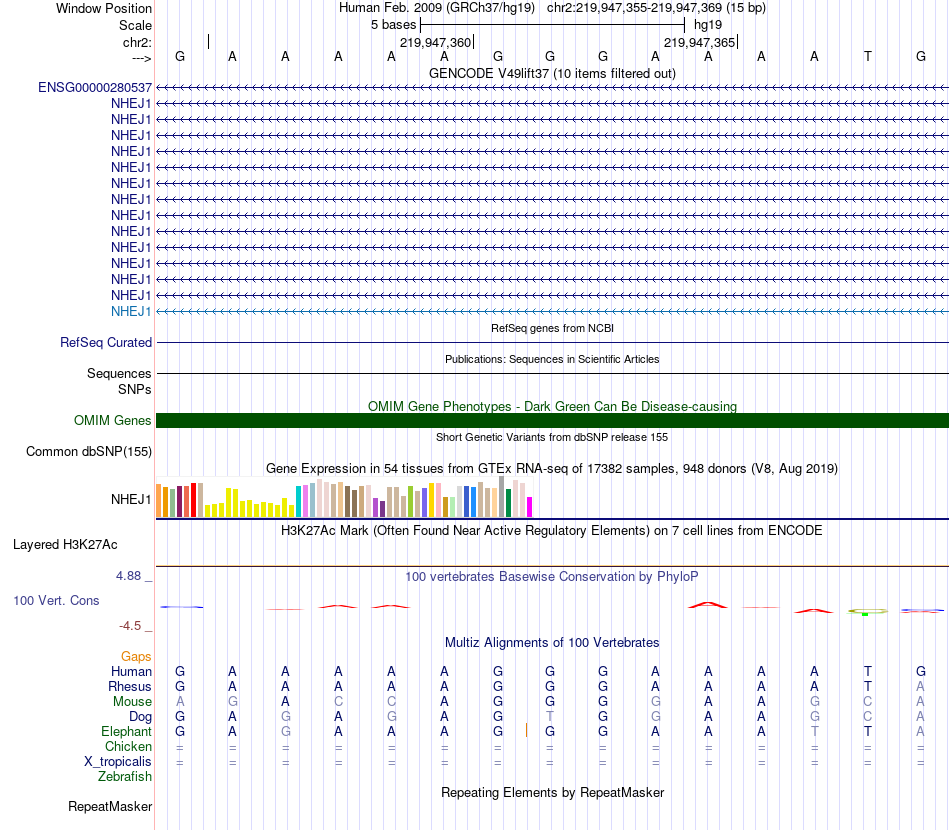
Task: Click the chr2: ruler label
Action: click(x=137, y=42)
